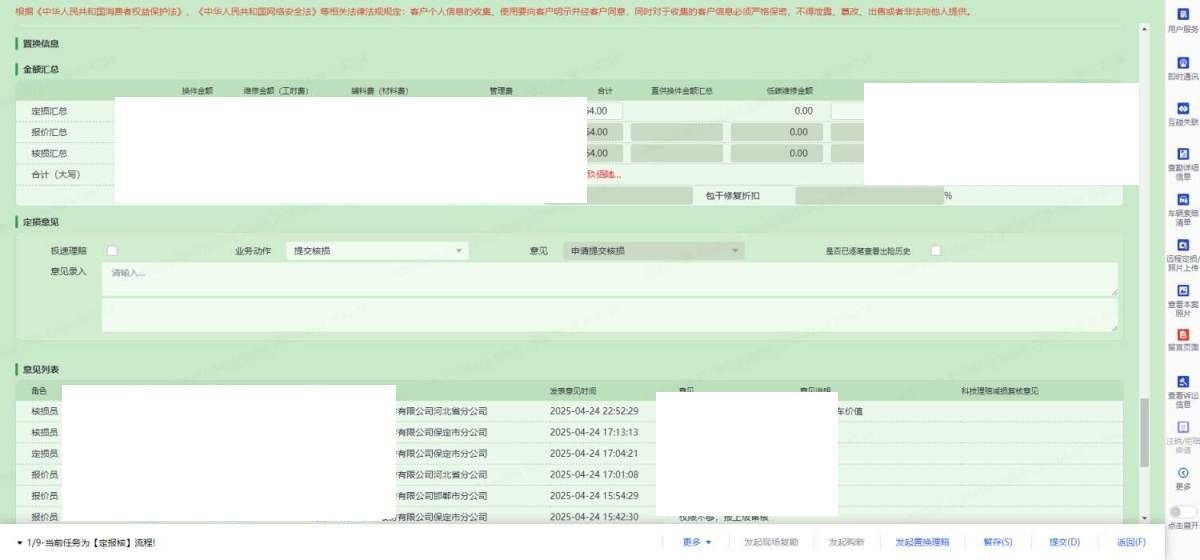The height and width of the screenshot is (560, 1200).
Task: Click the 即时通讯 messaging icon
Action: (1183, 63)
